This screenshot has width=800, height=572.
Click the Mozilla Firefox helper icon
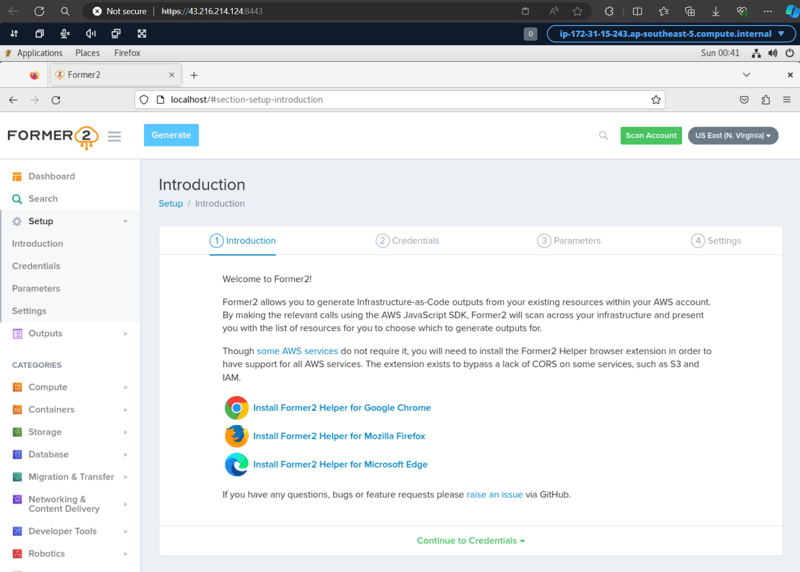[236, 436]
